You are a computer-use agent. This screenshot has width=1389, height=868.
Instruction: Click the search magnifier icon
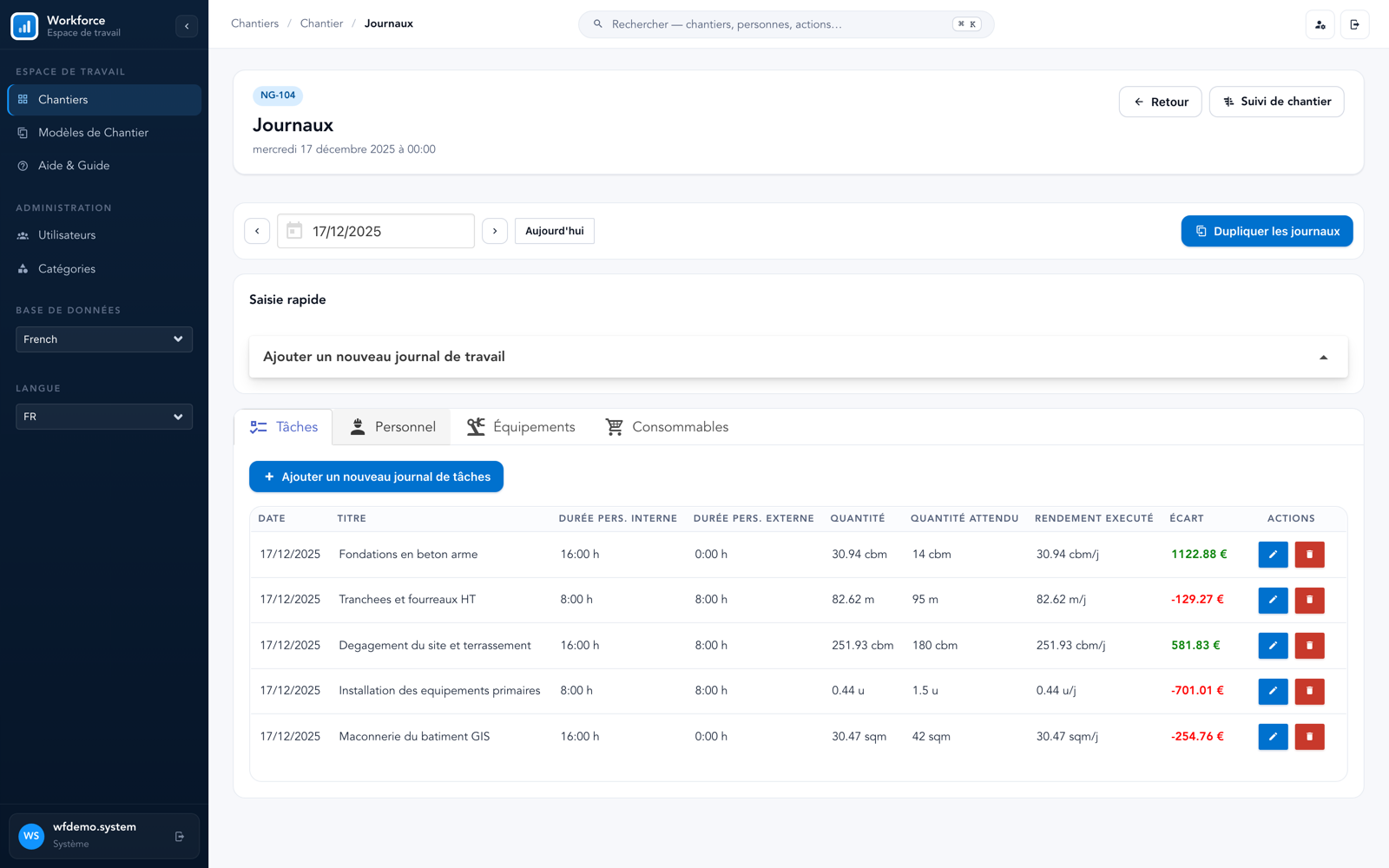[x=598, y=24]
